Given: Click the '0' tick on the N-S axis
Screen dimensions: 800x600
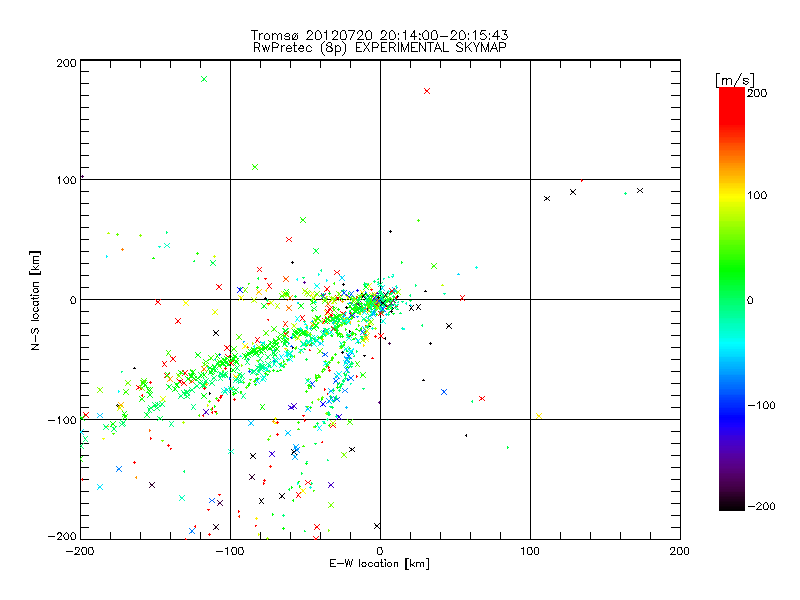Looking at the screenshot, I should (73, 300).
